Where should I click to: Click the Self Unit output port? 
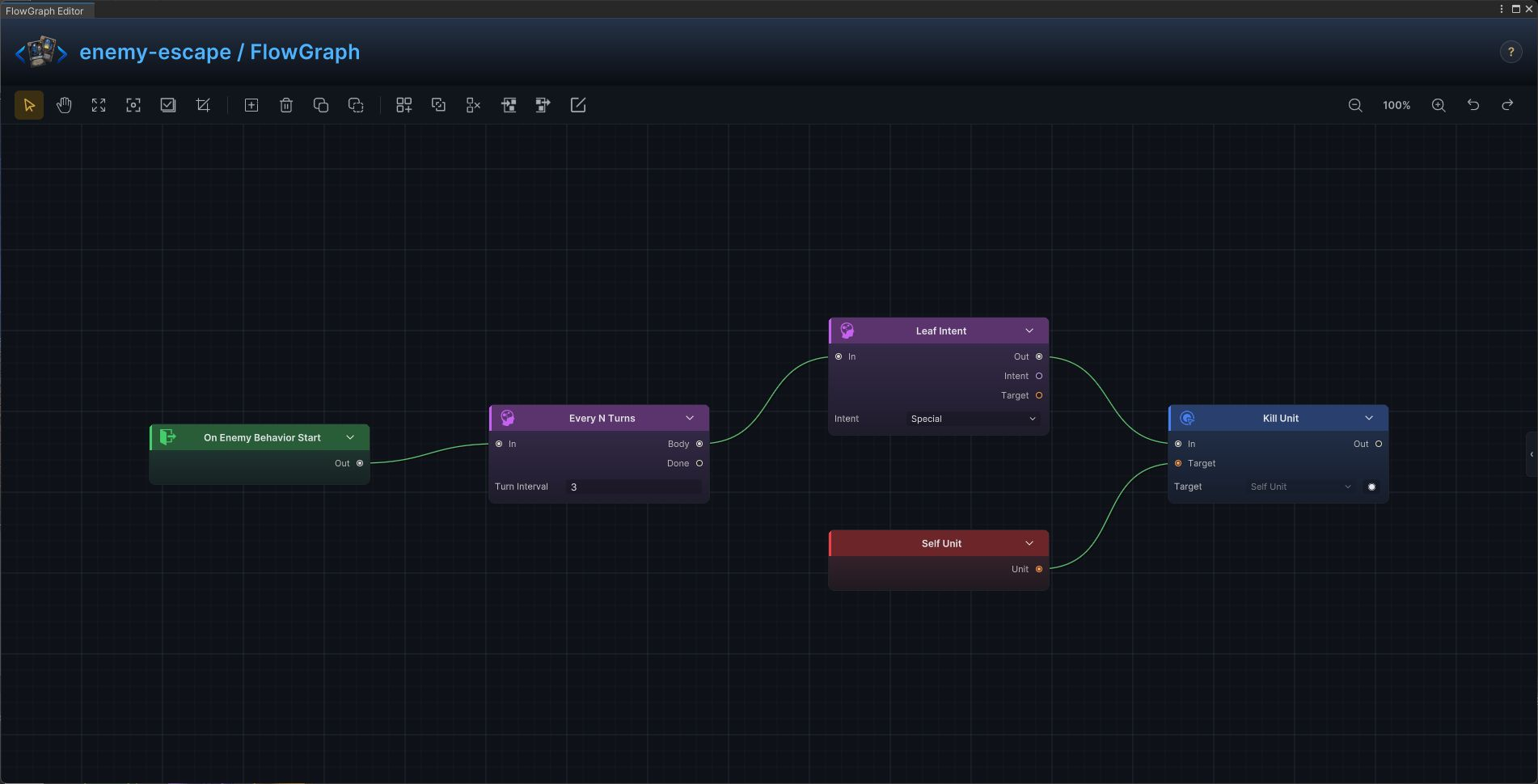pos(1039,569)
